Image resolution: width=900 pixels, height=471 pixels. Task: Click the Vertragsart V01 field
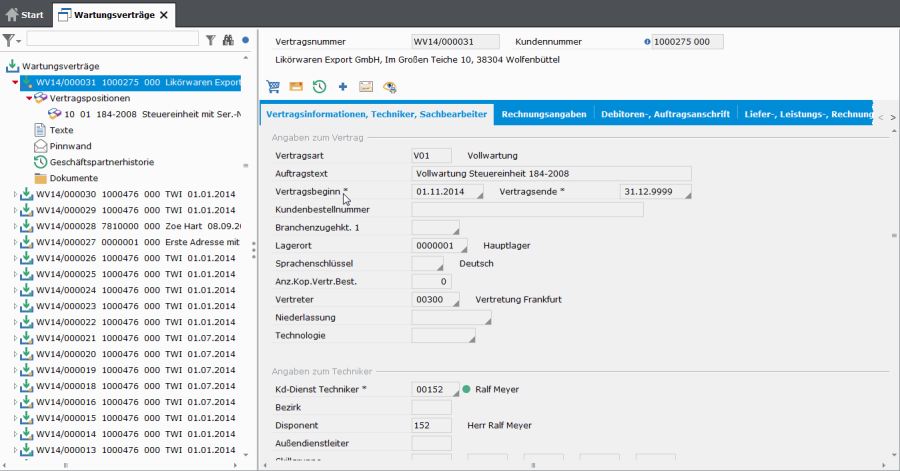(431, 155)
